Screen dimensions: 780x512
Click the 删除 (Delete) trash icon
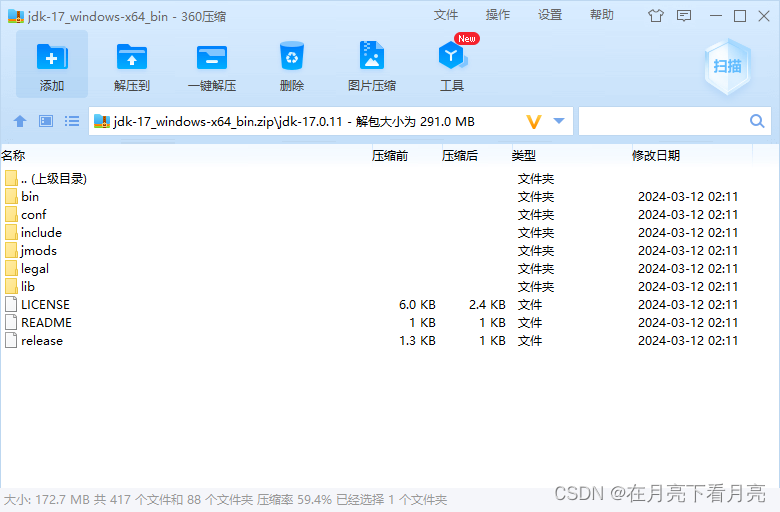292,56
